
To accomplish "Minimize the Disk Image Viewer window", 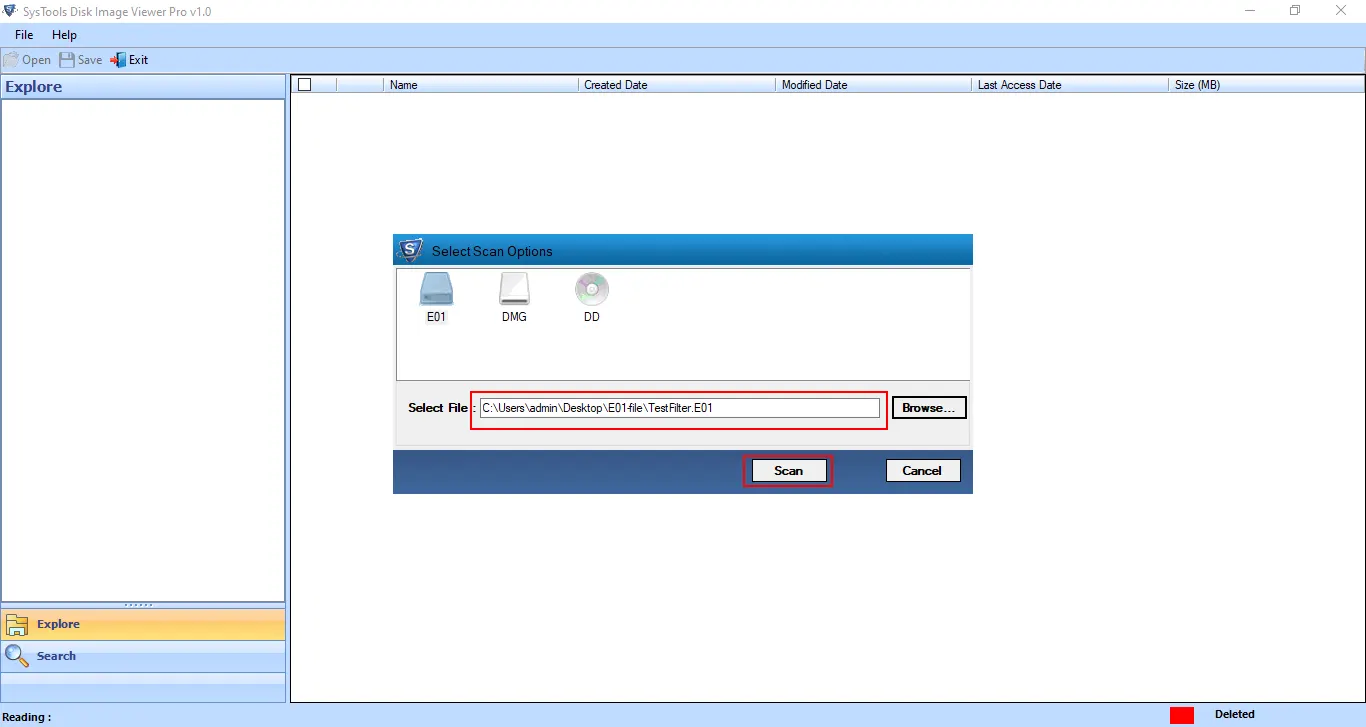I will pyautogui.click(x=1248, y=11).
